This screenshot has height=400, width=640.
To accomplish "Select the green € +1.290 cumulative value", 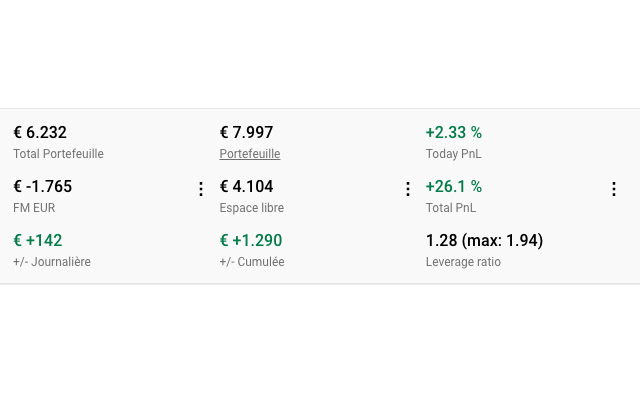I will 251,240.
